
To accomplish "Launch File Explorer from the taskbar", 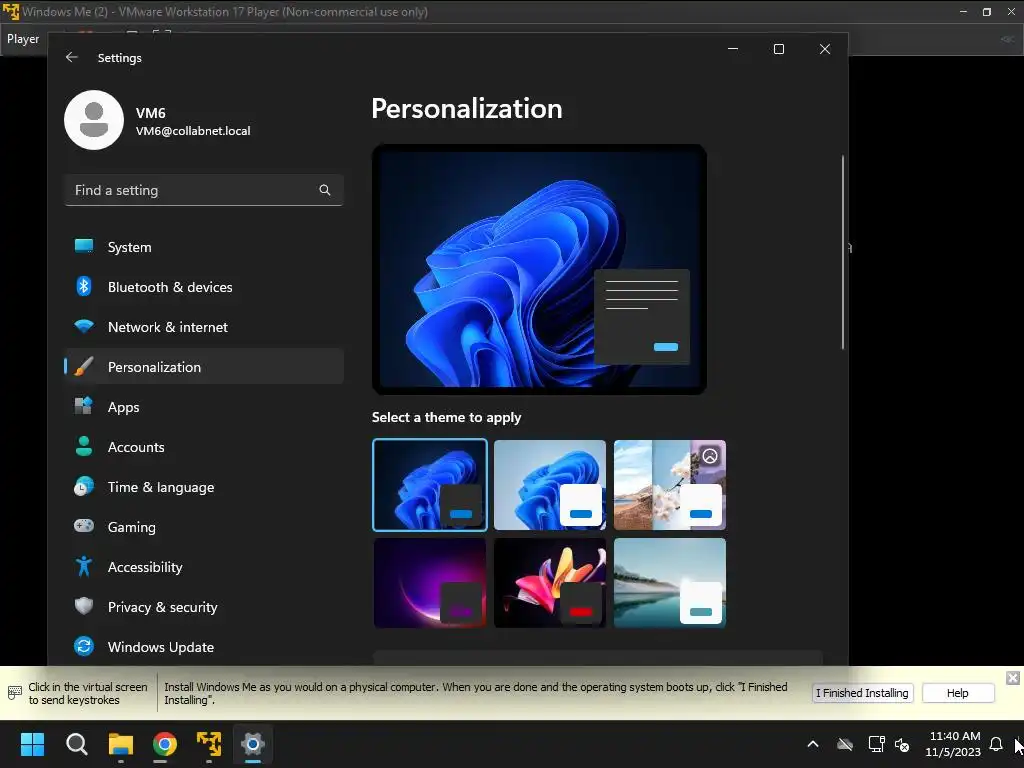I will [121, 744].
